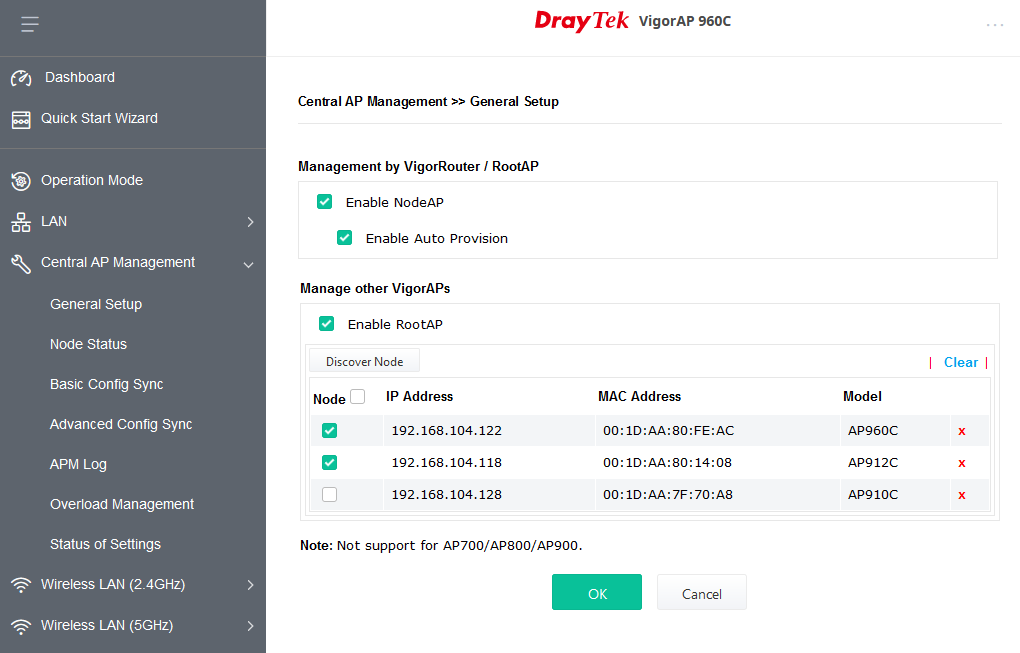The image size is (1020, 653).
Task: Click MAC address 00:1D:AA:7F:70:A8
Action: tap(668, 494)
